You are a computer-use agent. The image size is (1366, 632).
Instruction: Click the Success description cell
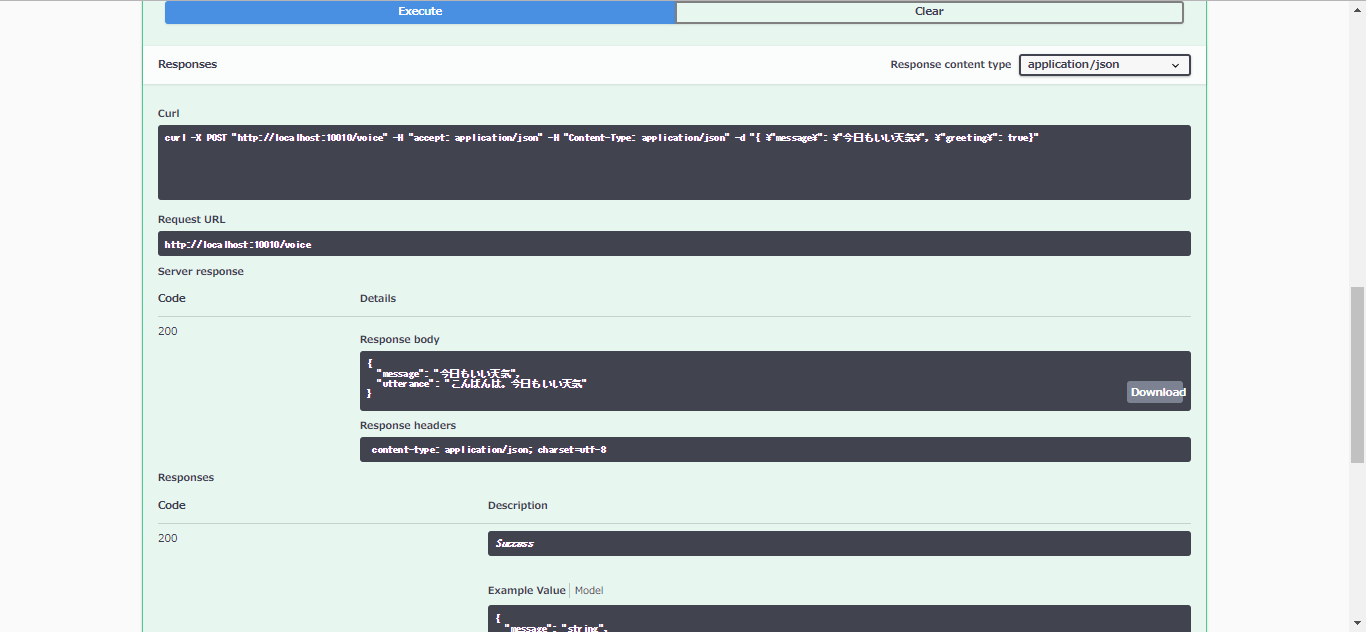[838, 543]
